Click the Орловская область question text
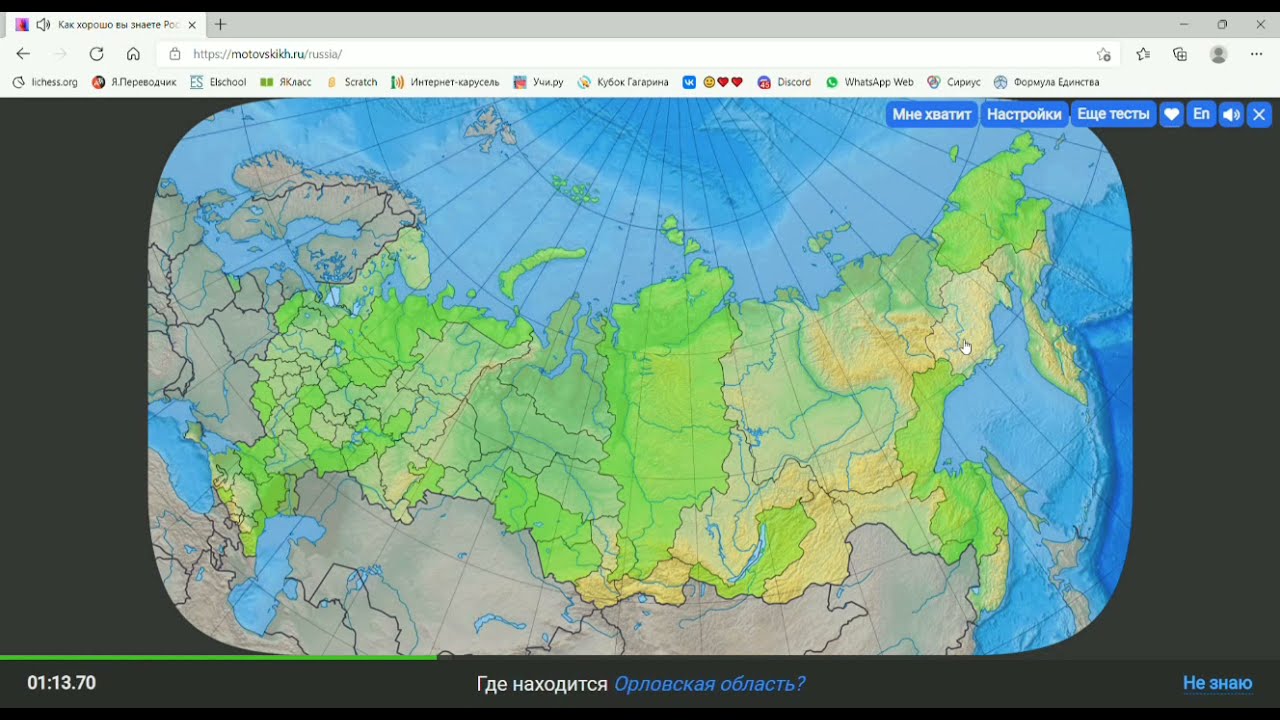Screen dimensions: 1280x720 click(x=709, y=684)
